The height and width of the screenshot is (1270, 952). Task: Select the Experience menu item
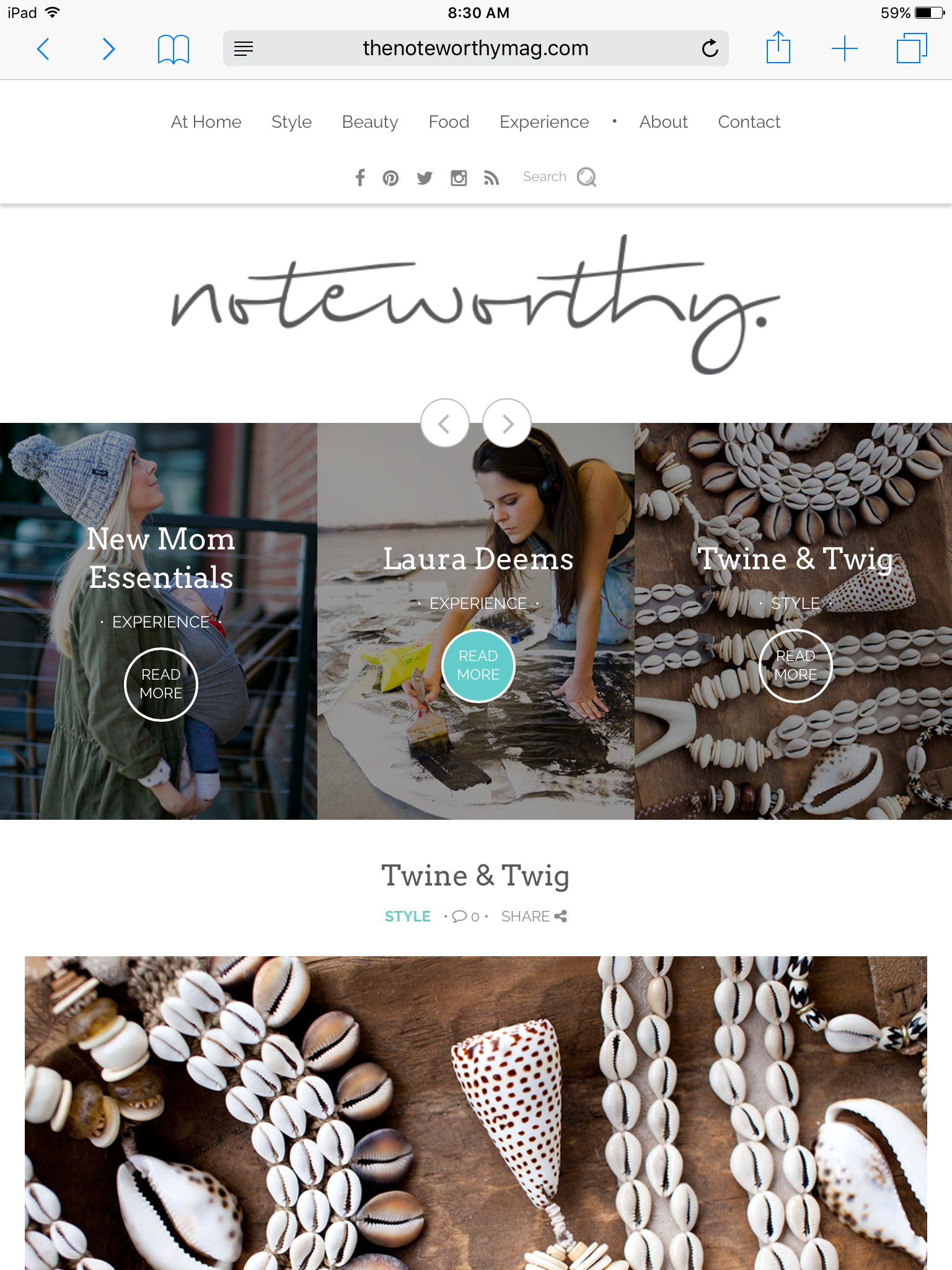(544, 122)
